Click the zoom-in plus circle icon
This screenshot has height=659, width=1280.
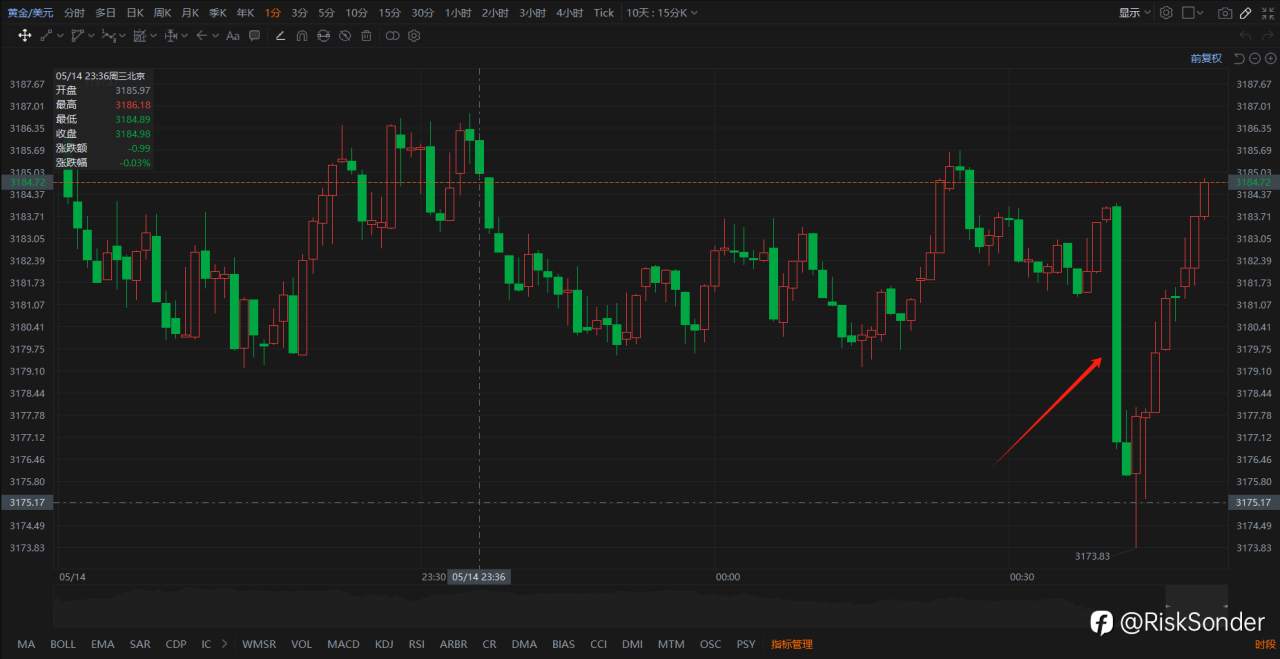click(1270, 58)
